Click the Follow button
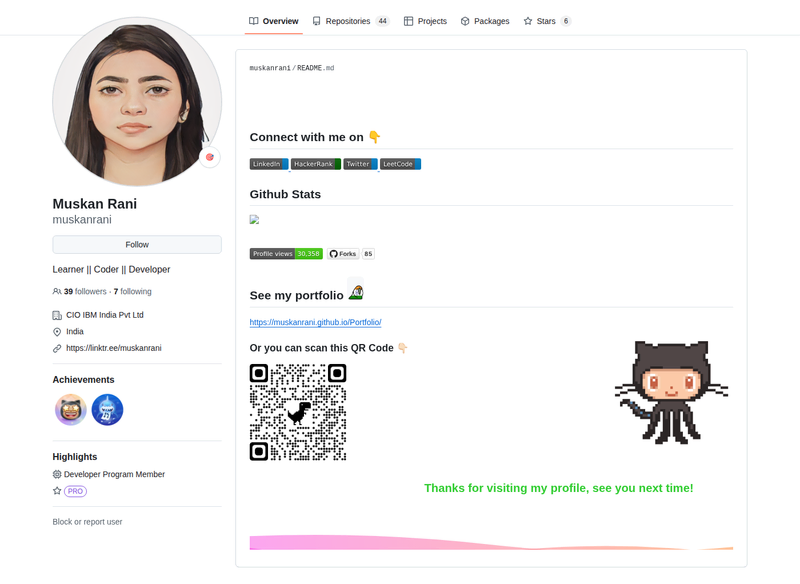 (137, 245)
